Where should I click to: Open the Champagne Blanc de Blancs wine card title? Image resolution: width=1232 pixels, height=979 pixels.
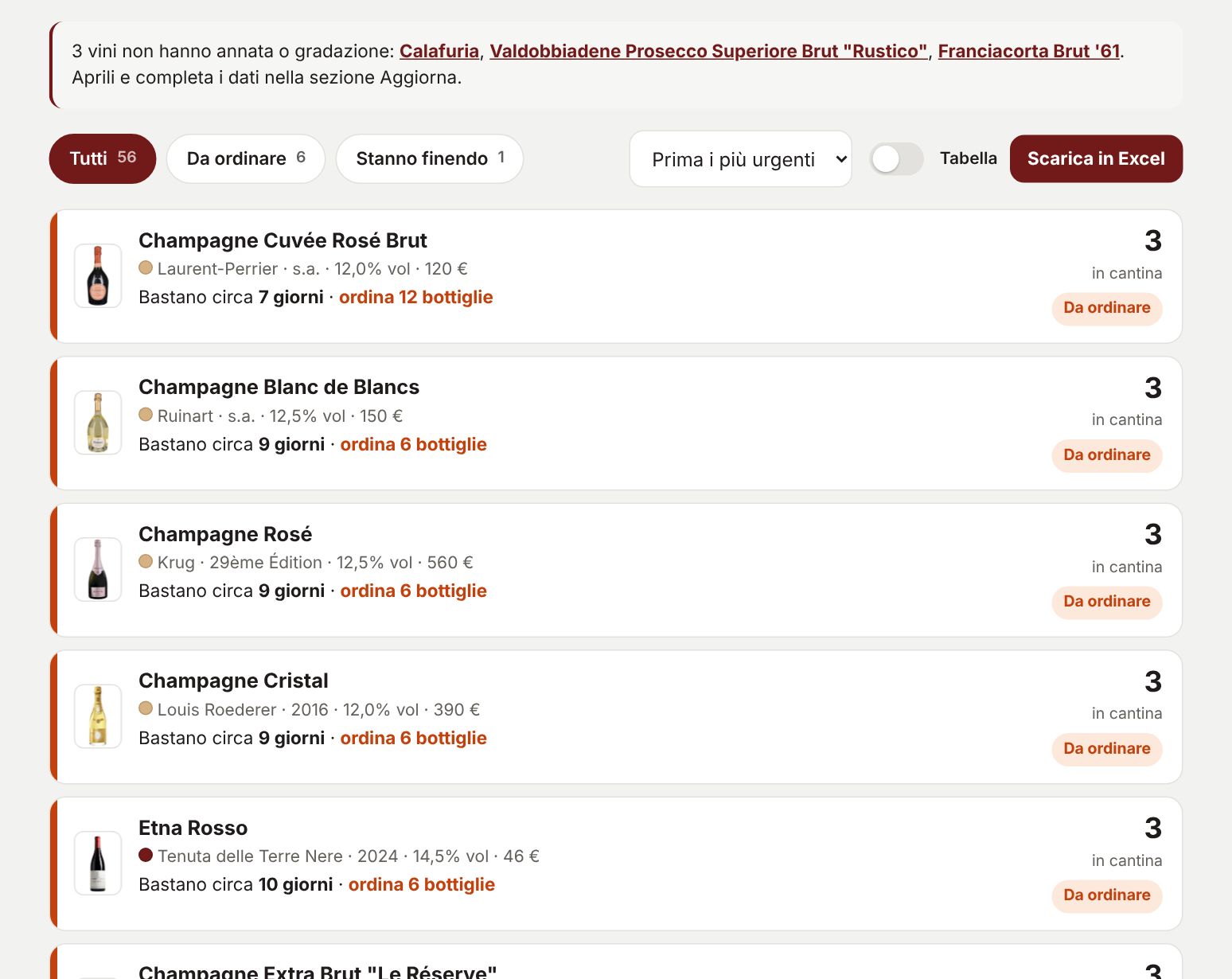click(x=279, y=387)
